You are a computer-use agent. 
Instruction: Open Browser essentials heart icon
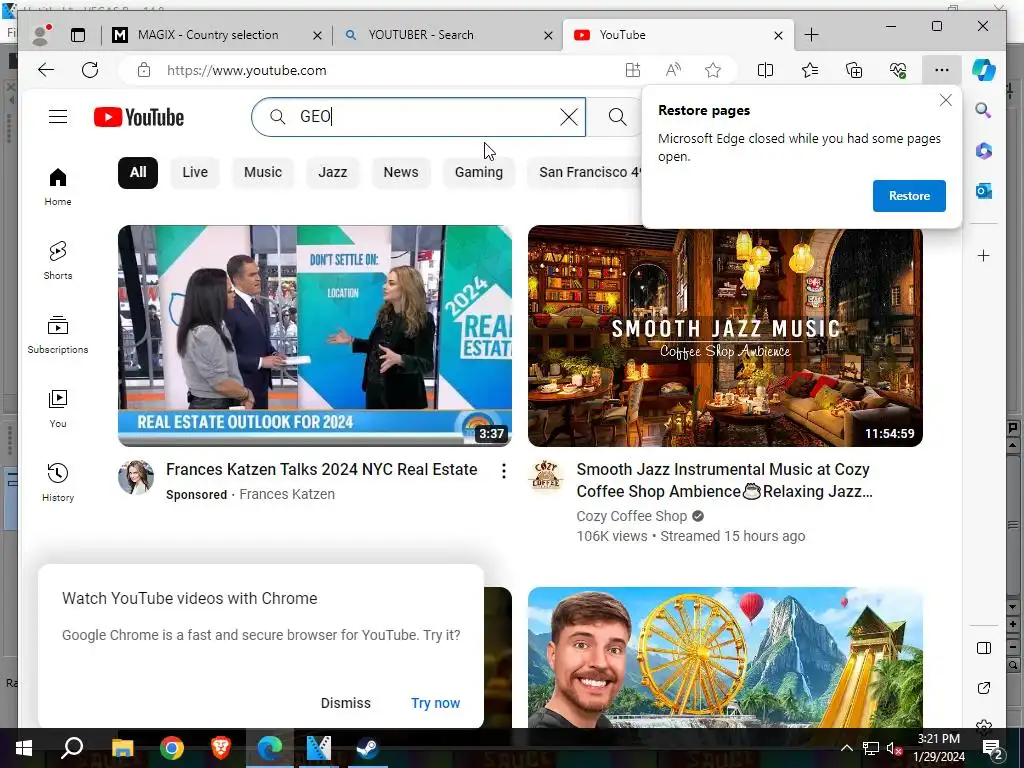click(x=898, y=70)
